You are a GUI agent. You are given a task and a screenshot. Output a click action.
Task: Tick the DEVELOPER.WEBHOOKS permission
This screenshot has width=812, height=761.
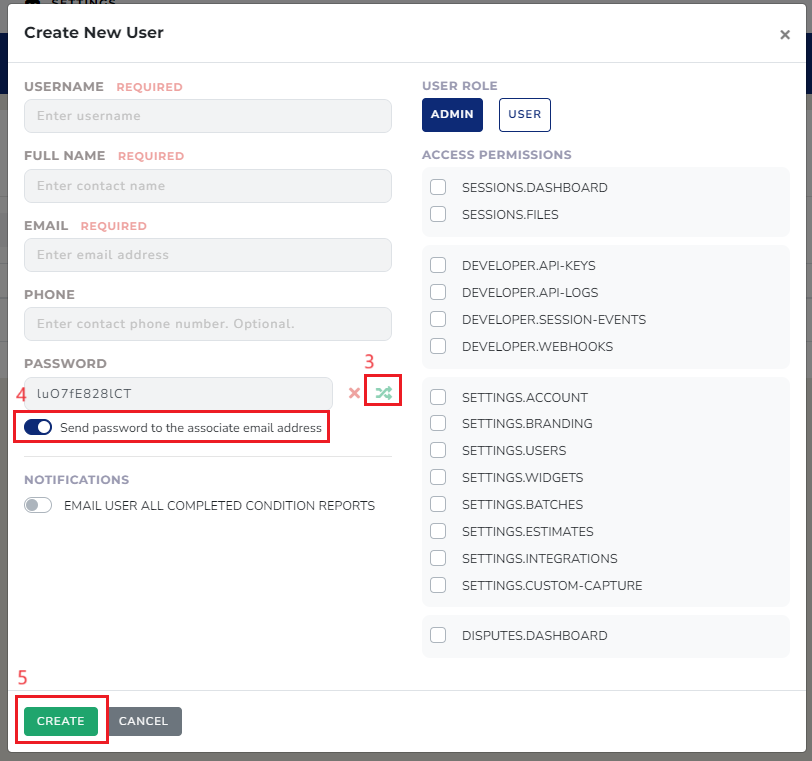(438, 346)
